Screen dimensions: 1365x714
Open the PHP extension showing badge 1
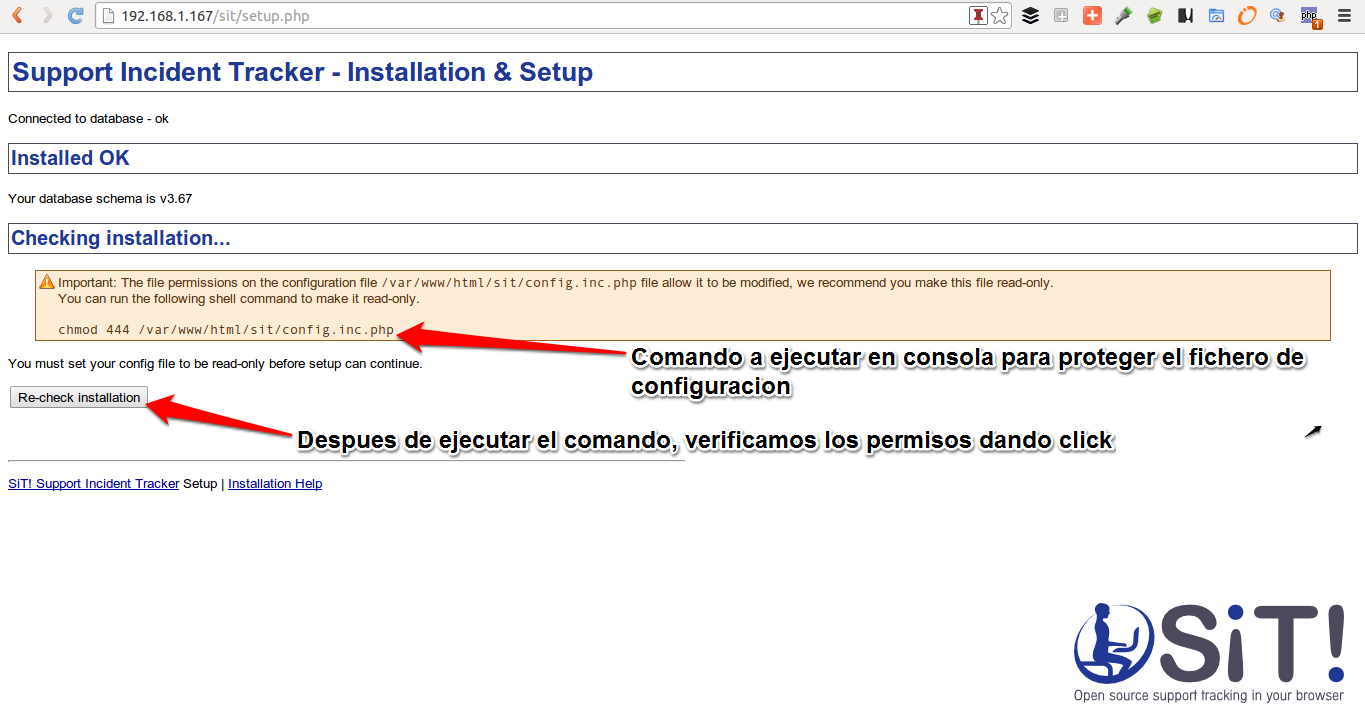[x=1308, y=15]
